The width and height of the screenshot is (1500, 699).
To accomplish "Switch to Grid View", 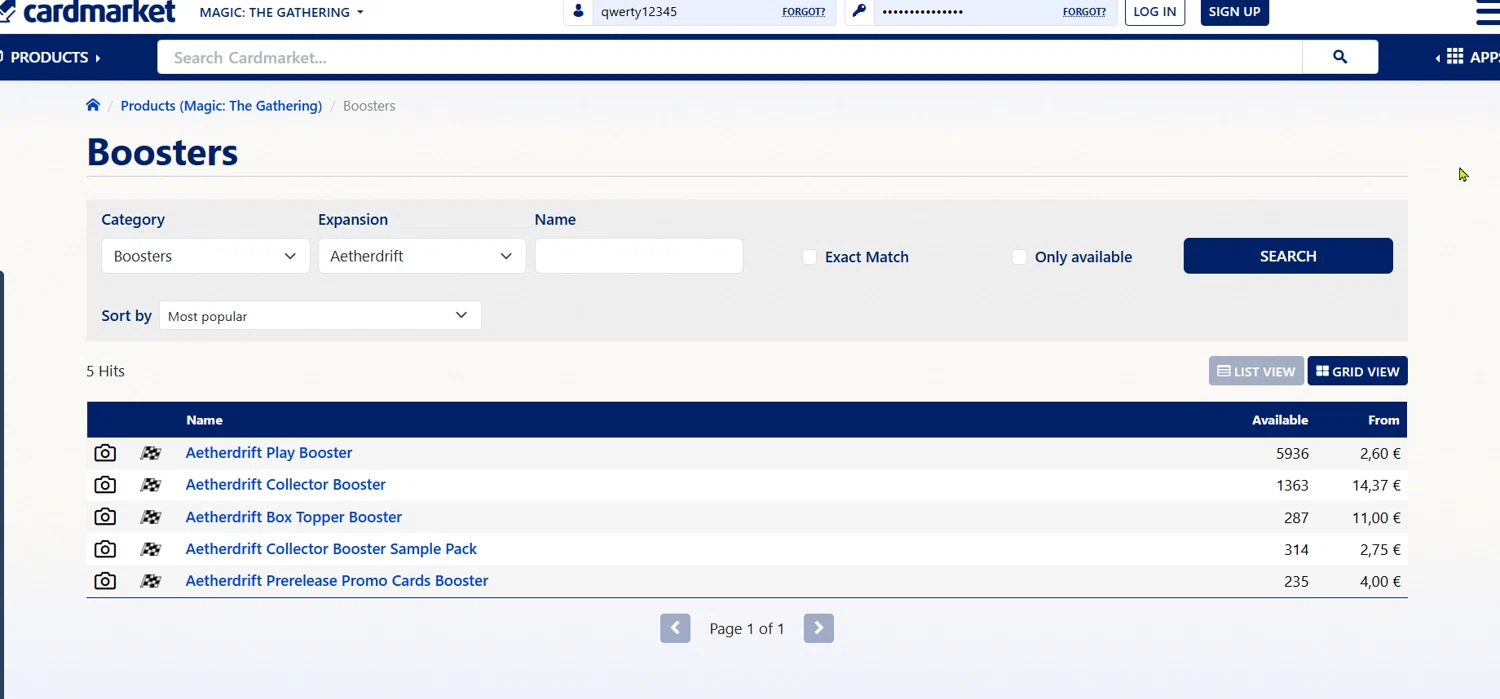I will click(x=1358, y=371).
